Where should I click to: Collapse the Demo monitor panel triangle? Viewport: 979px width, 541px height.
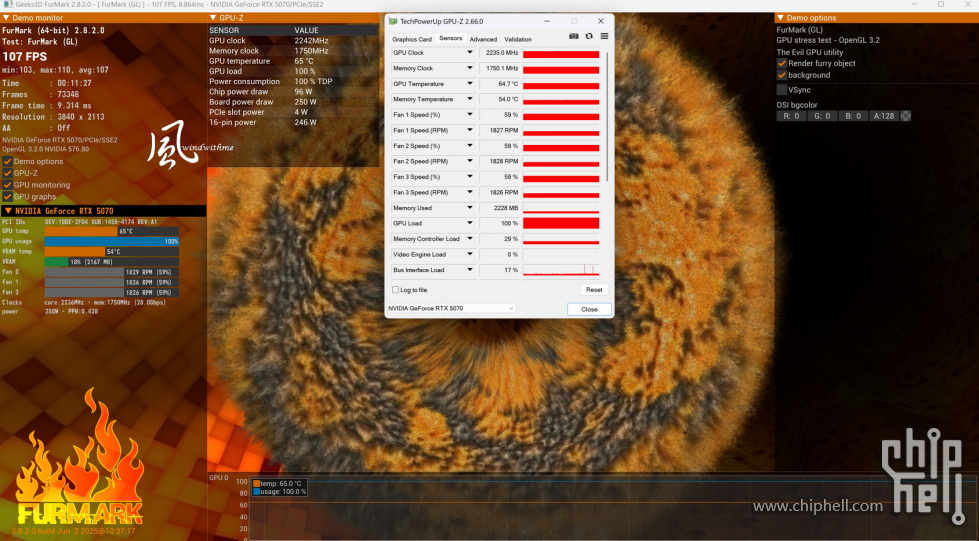pyautogui.click(x=6, y=17)
